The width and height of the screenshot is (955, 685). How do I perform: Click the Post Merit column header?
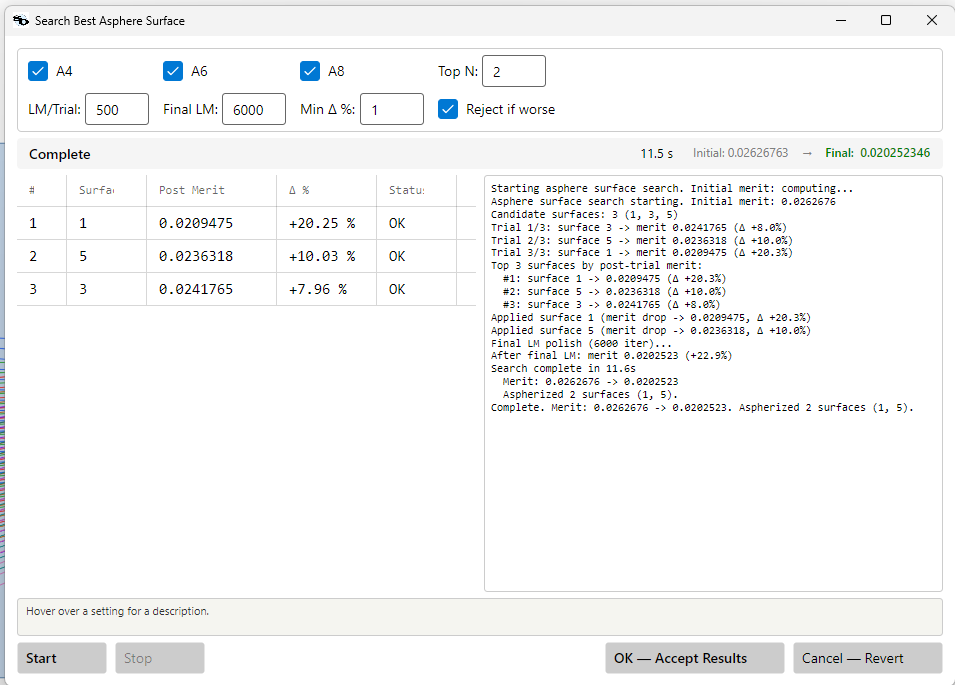coord(211,190)
